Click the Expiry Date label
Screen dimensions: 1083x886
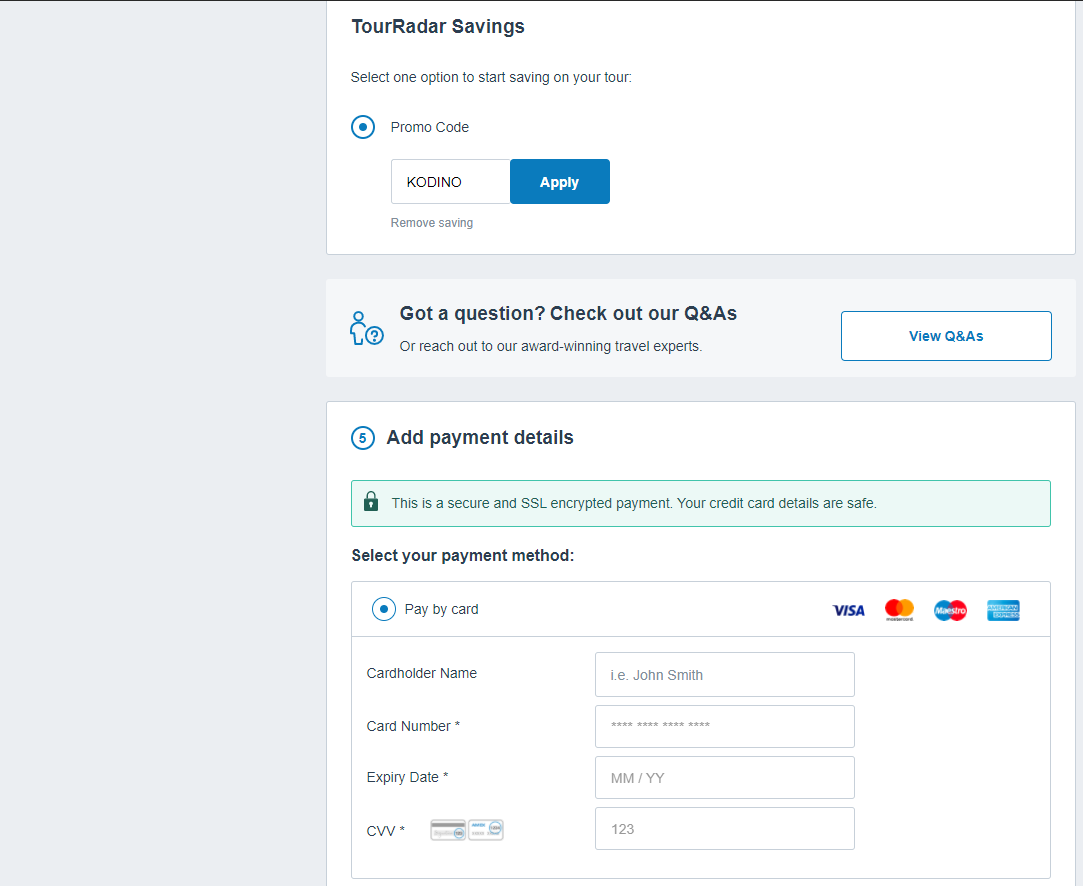(408, 777)
